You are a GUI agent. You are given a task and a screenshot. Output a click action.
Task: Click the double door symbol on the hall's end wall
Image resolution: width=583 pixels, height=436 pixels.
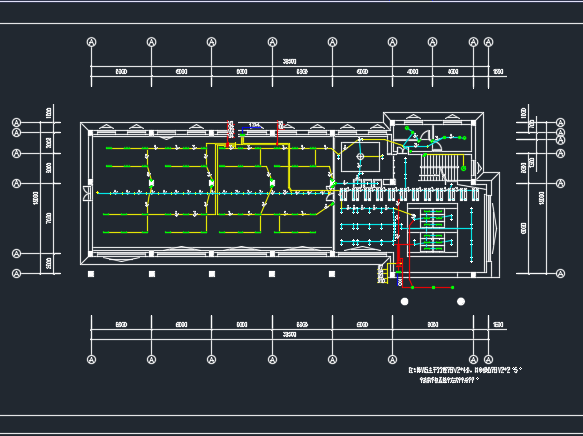[87, 193]
